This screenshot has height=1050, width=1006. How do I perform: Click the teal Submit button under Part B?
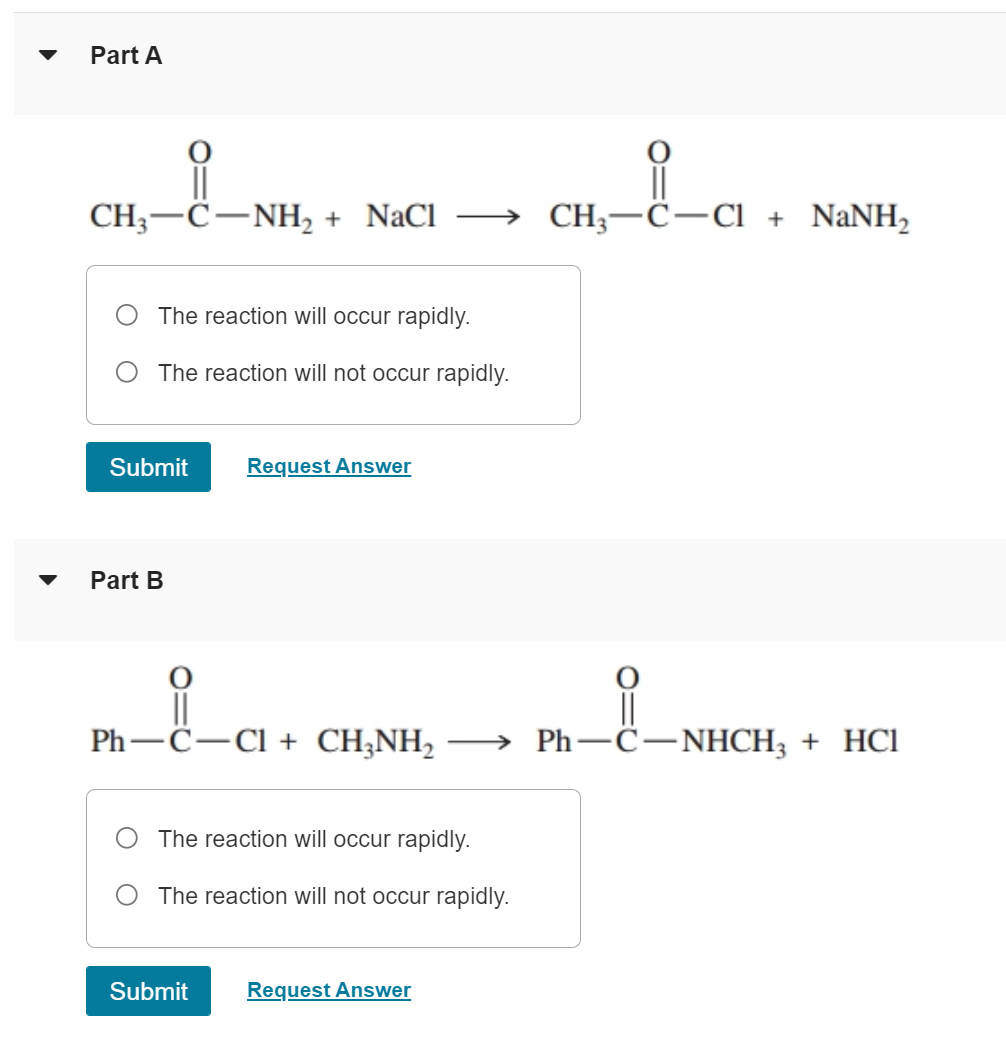click(x=148, y=990)
